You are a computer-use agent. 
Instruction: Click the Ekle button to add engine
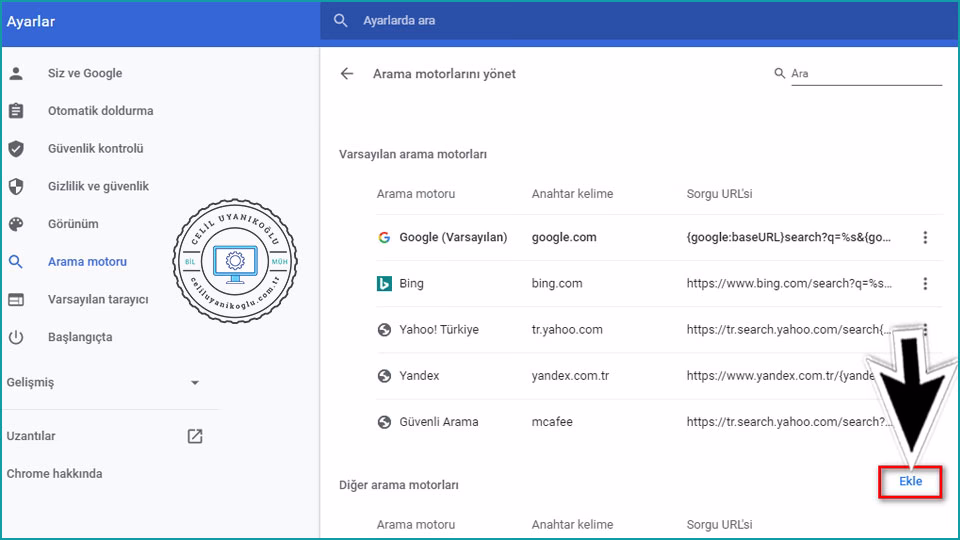[x=910, y=482]
